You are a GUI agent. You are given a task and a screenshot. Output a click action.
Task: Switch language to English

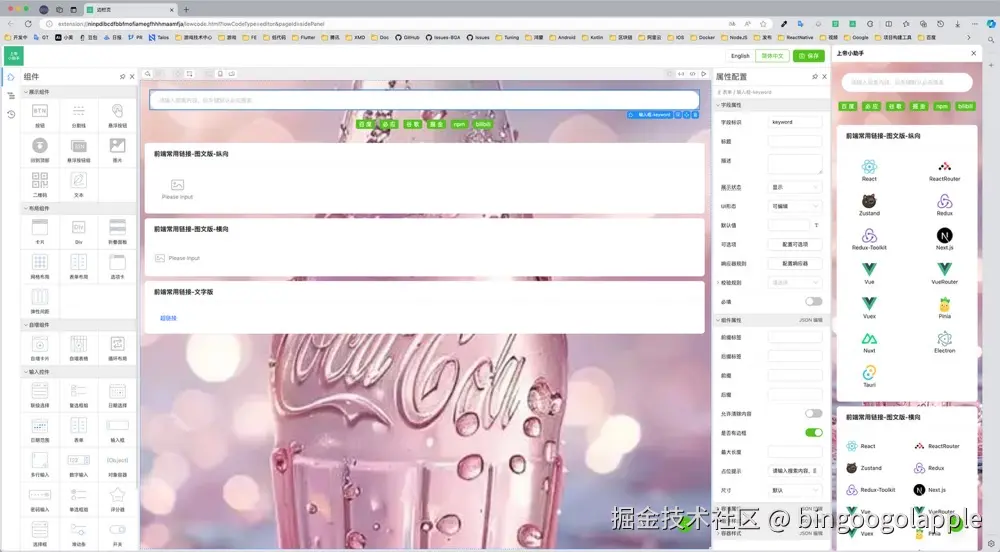point(740,56)
